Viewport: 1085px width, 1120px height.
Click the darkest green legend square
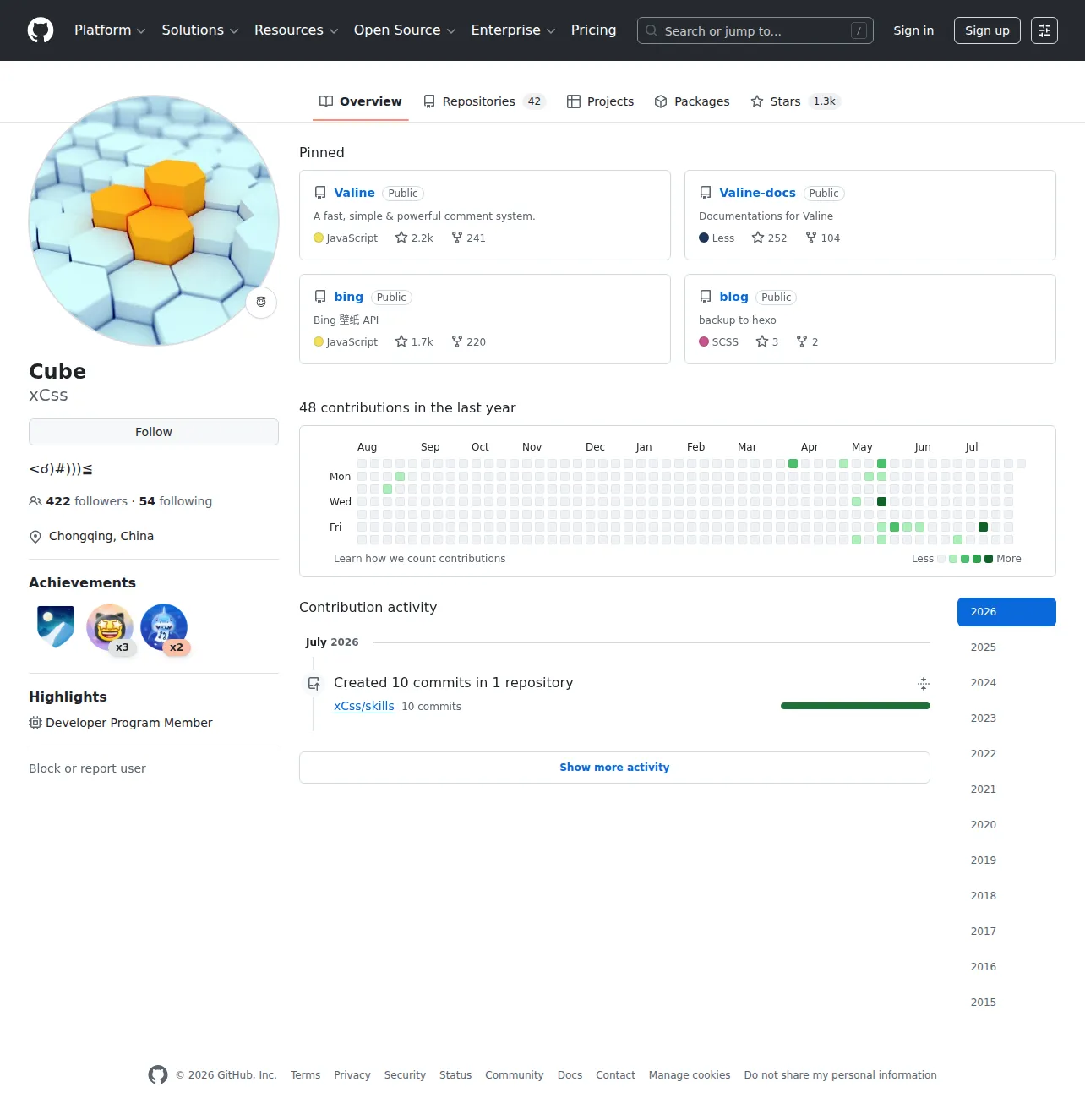tap(989, 559)
